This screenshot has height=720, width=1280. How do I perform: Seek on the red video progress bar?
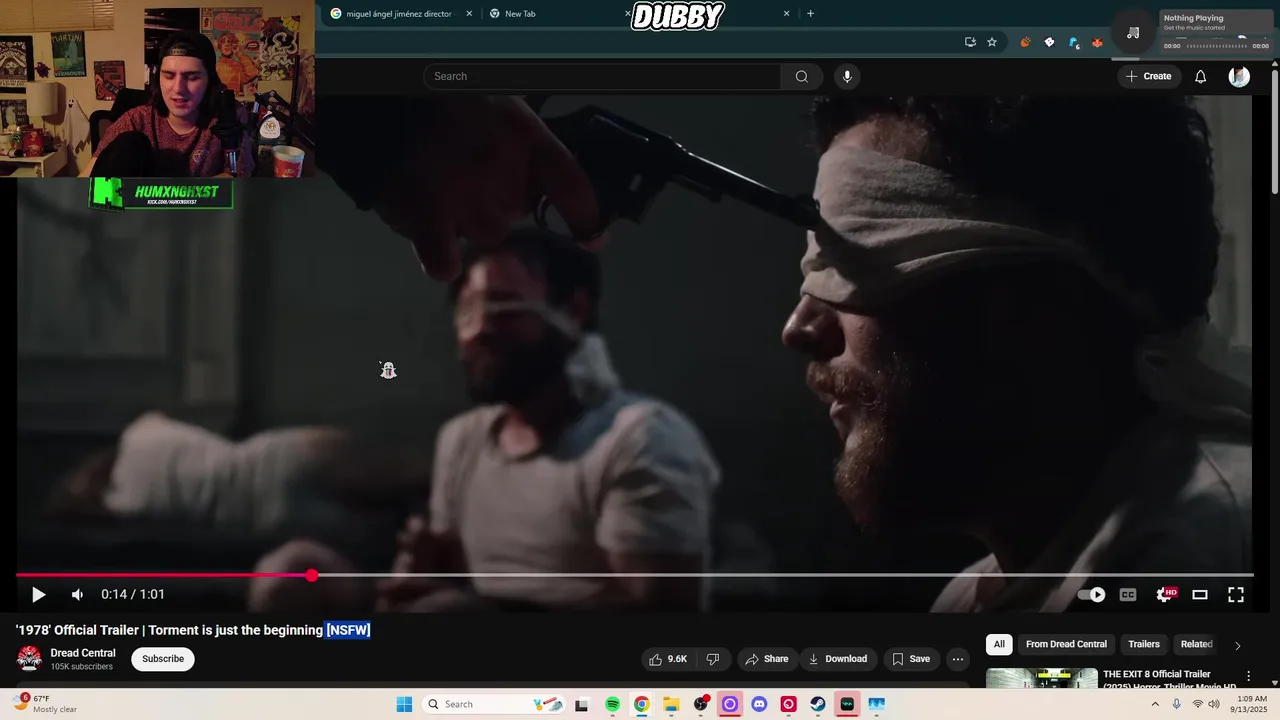pyautogui.click(x=634, y=575)
